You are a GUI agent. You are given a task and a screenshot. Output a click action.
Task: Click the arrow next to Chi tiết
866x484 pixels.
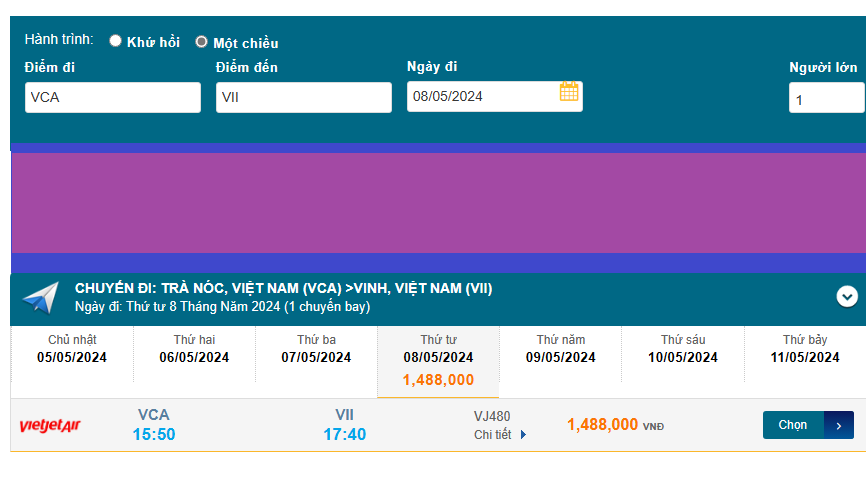click(x=523, y=435)
